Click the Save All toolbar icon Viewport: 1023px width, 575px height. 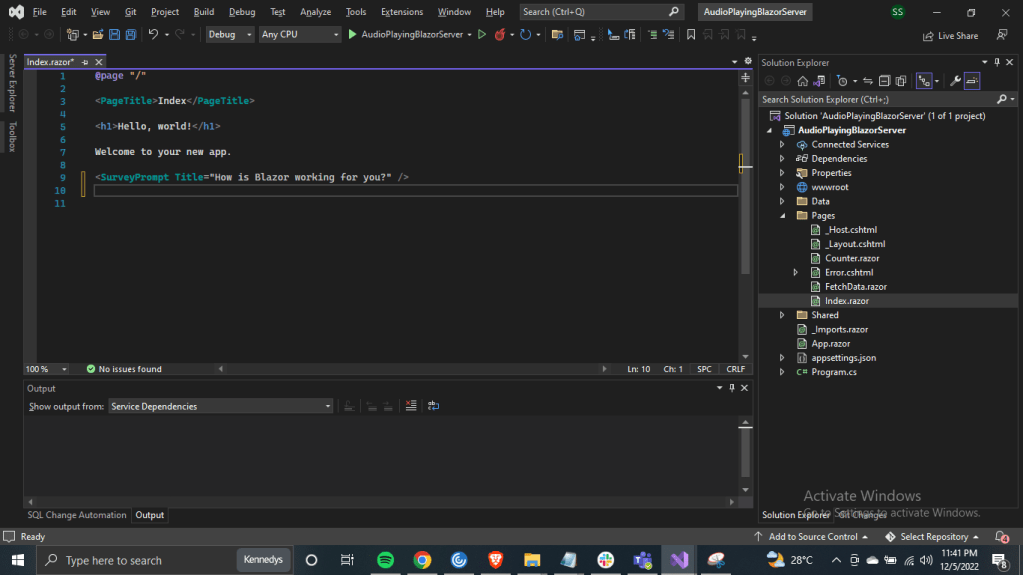pos(131,34)
